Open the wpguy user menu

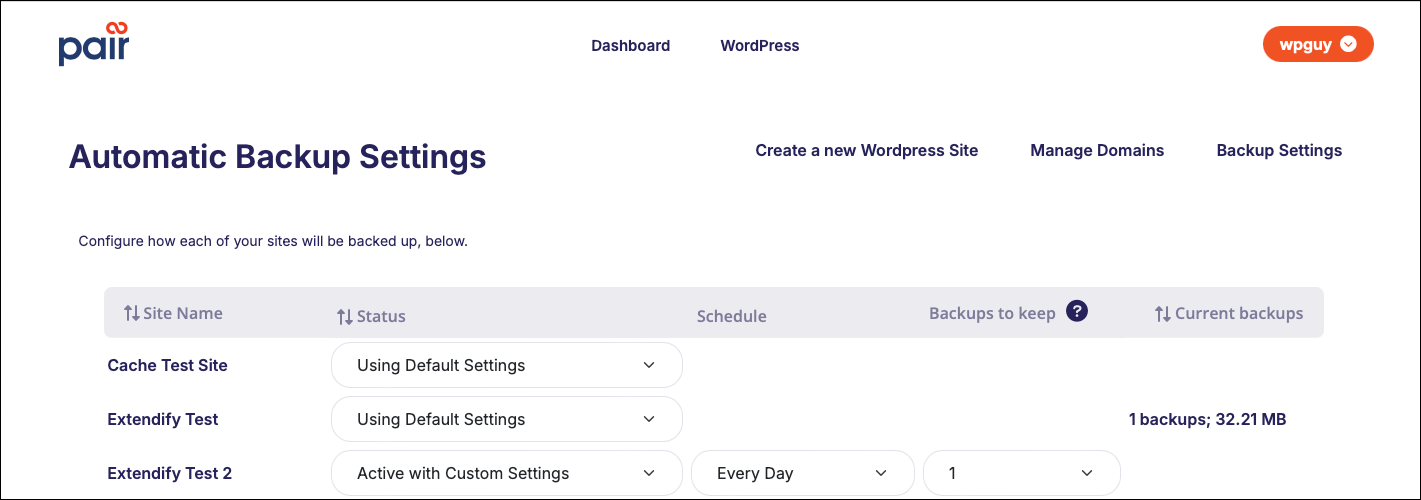pos(1318,44)
